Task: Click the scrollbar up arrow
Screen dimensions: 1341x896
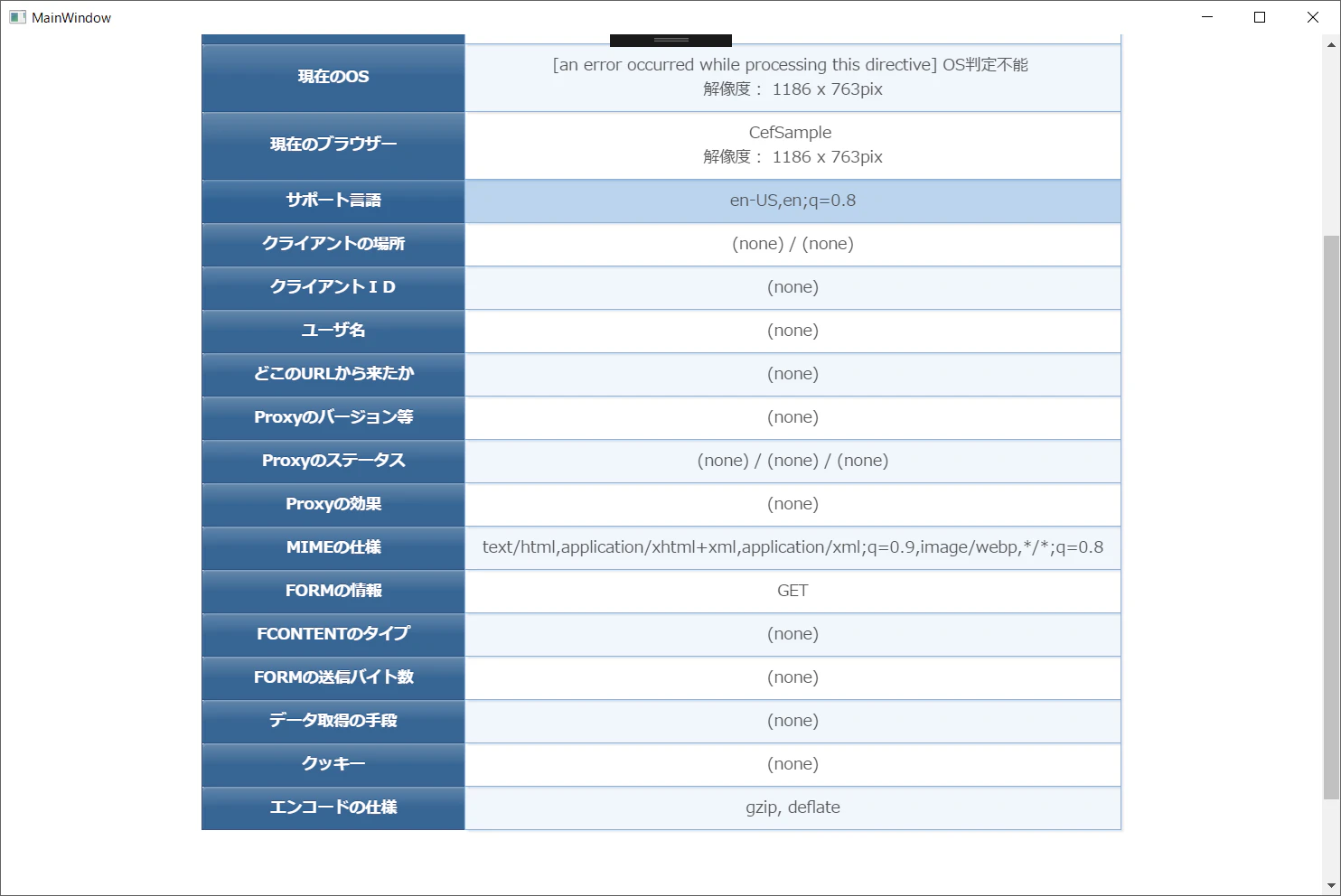Action: (1331, 42)
